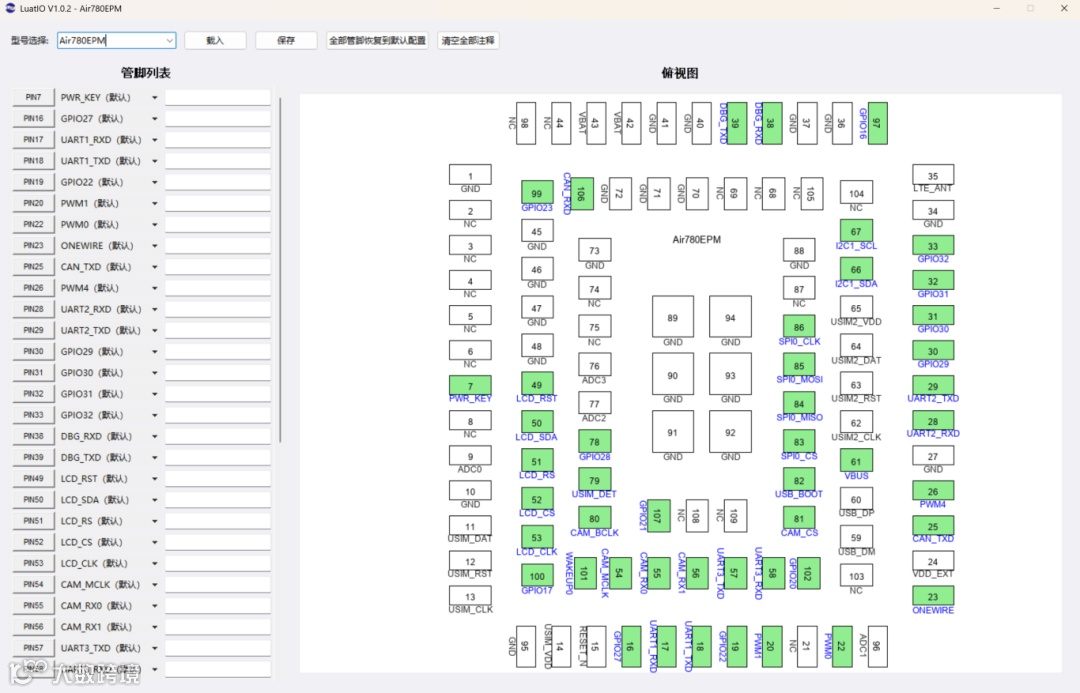1080x693 pixels.
Task: Select pin 23 ONEWIRE on chip diagram
Action: (933, 597)
